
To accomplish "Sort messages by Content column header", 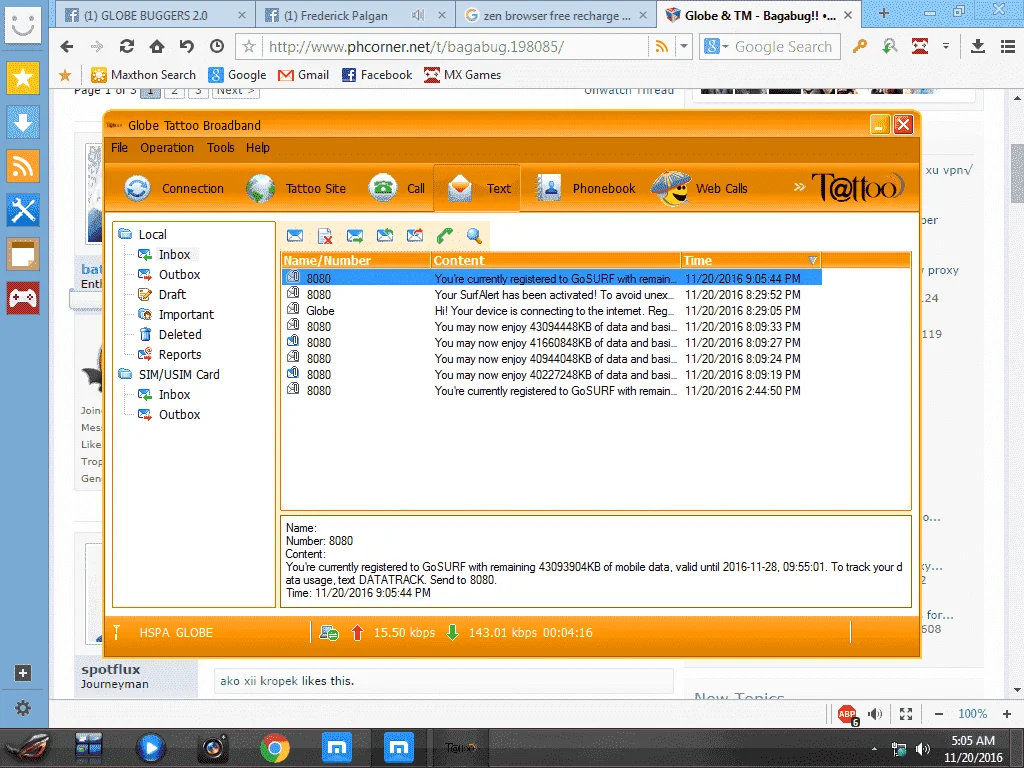I will (556, 260).
